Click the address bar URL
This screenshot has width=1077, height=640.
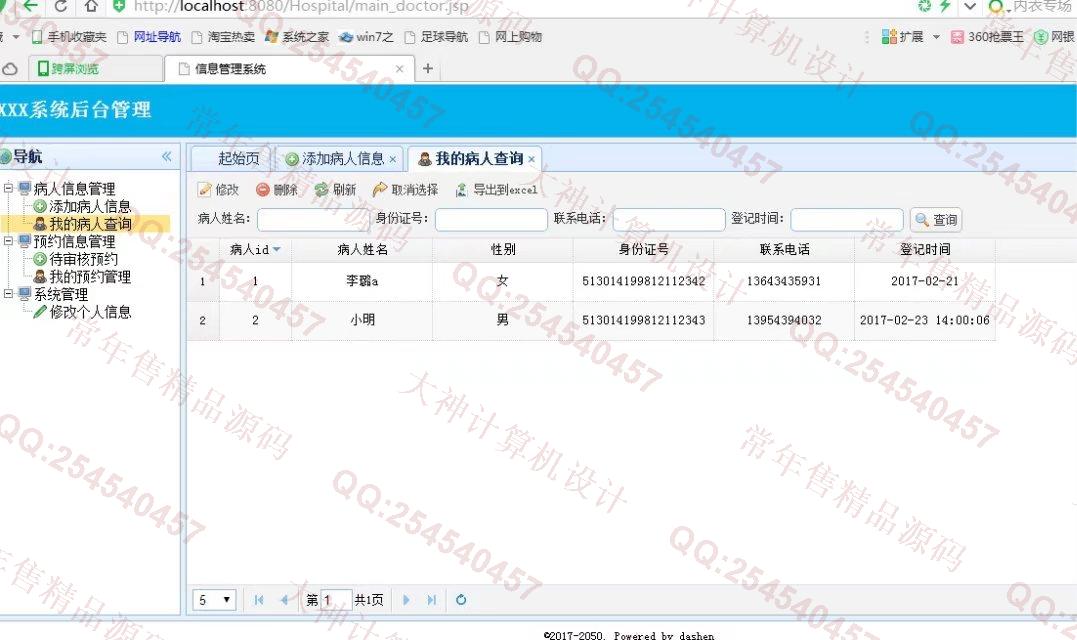pos(301,7)
